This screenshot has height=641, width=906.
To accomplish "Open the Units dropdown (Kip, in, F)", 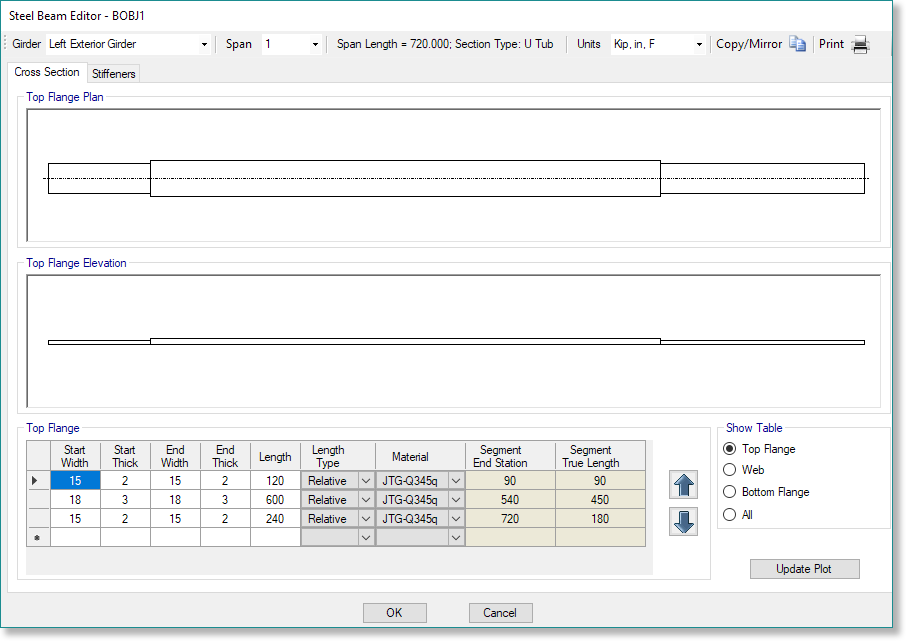I will [x=699, y=45].
